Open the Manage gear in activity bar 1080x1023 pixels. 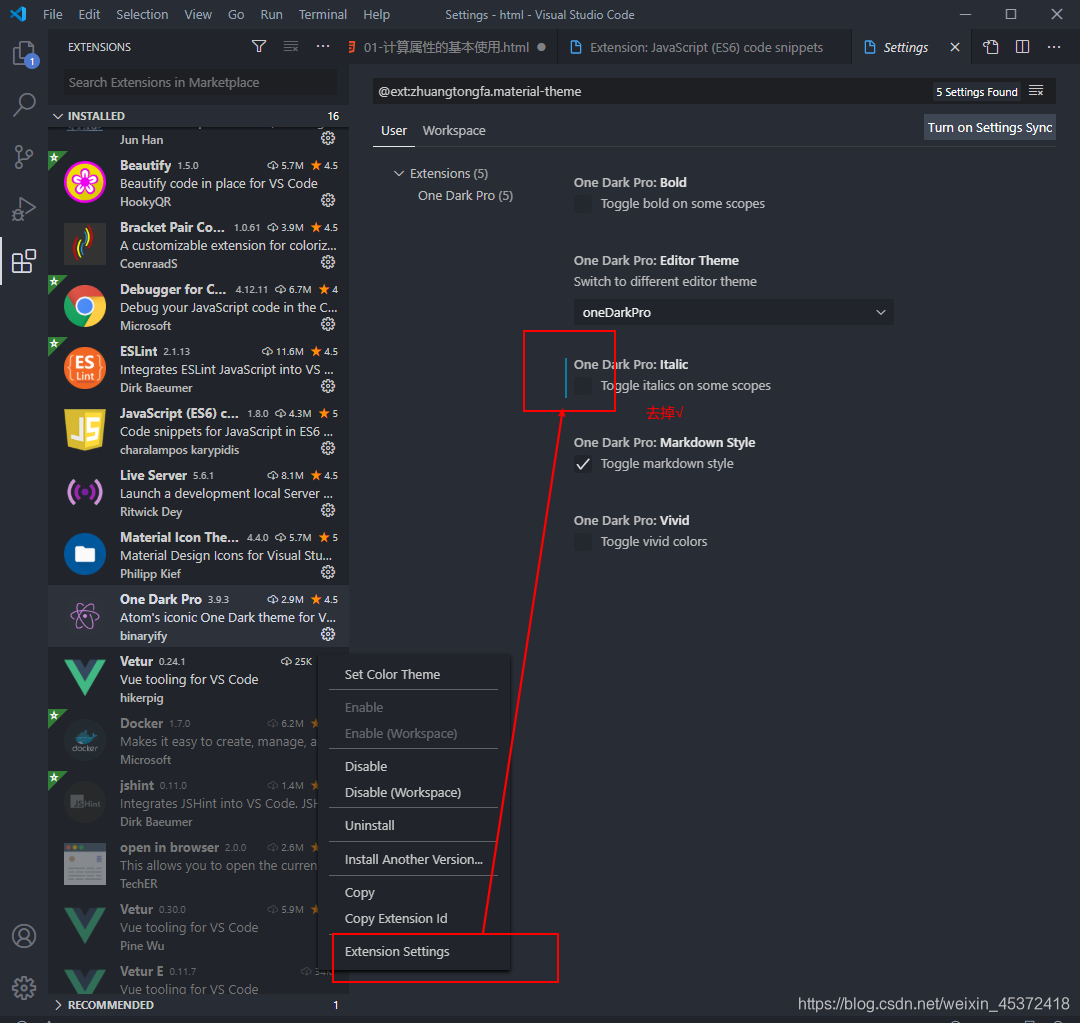click(x=24, y=987)
